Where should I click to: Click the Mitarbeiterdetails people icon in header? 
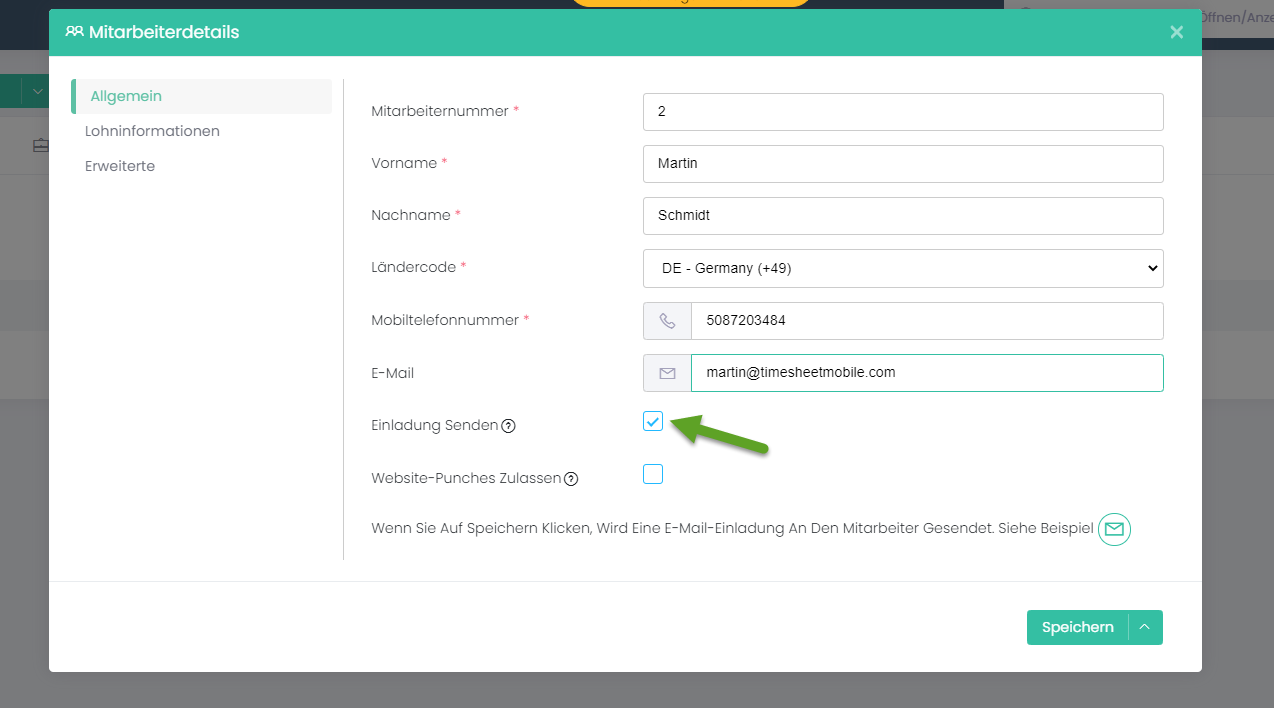point(74,32)
